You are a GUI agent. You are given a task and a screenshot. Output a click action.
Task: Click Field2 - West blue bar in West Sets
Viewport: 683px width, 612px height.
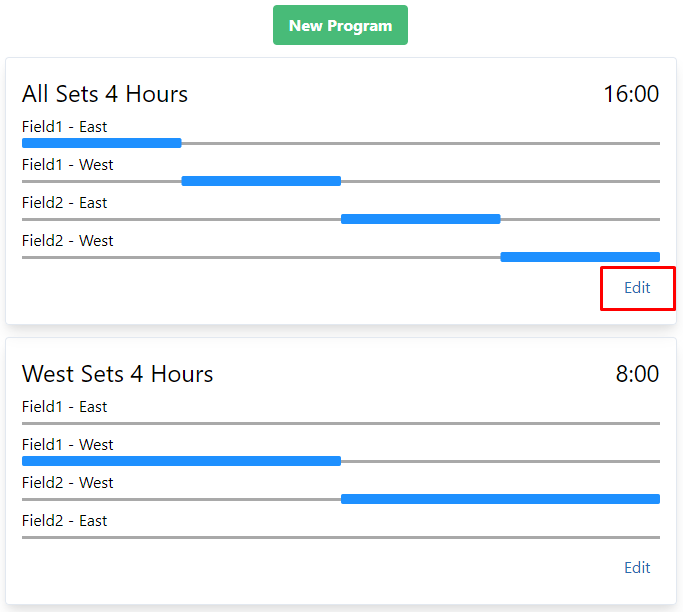[500, 499]
